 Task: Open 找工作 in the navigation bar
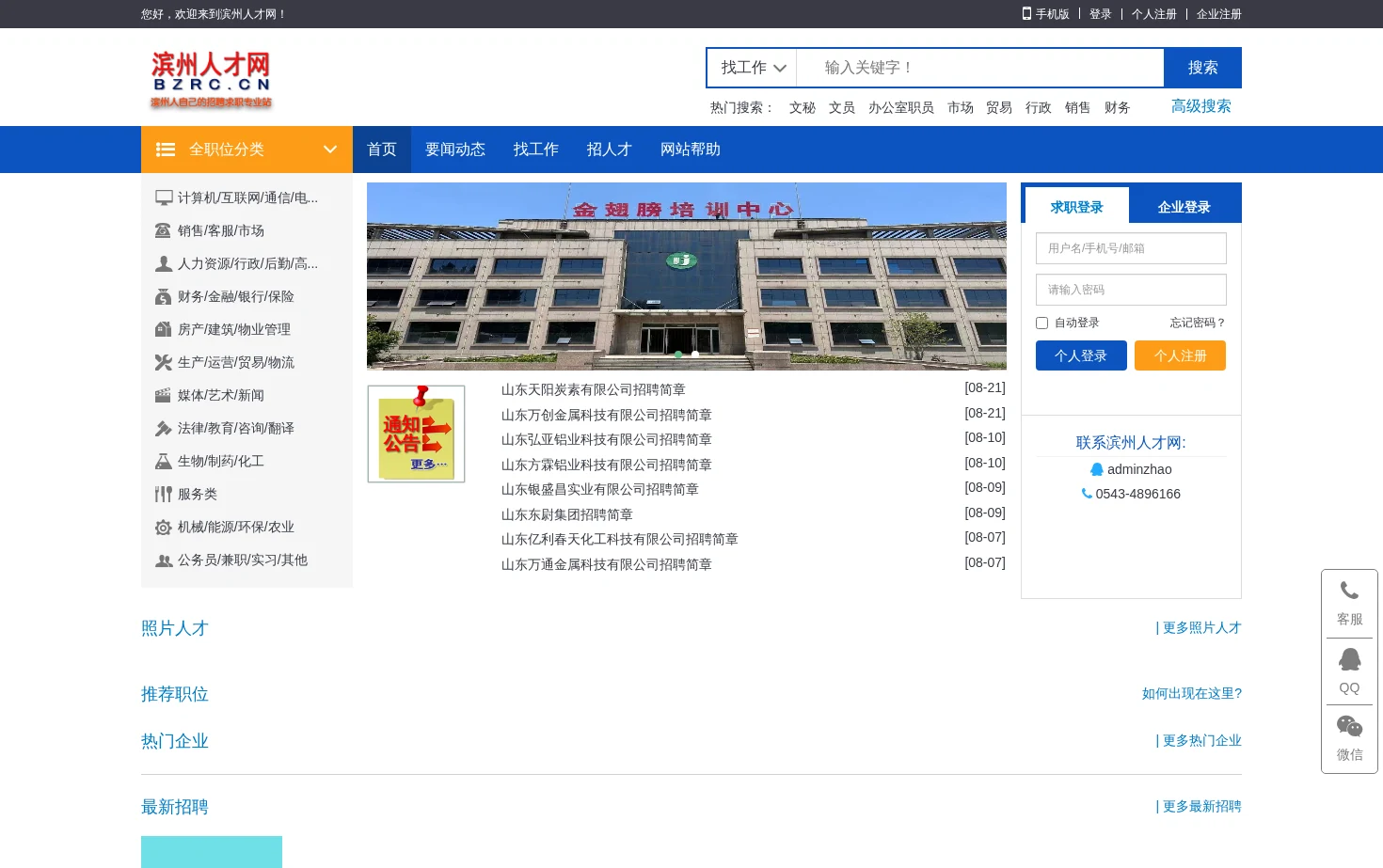pos(536,150)
